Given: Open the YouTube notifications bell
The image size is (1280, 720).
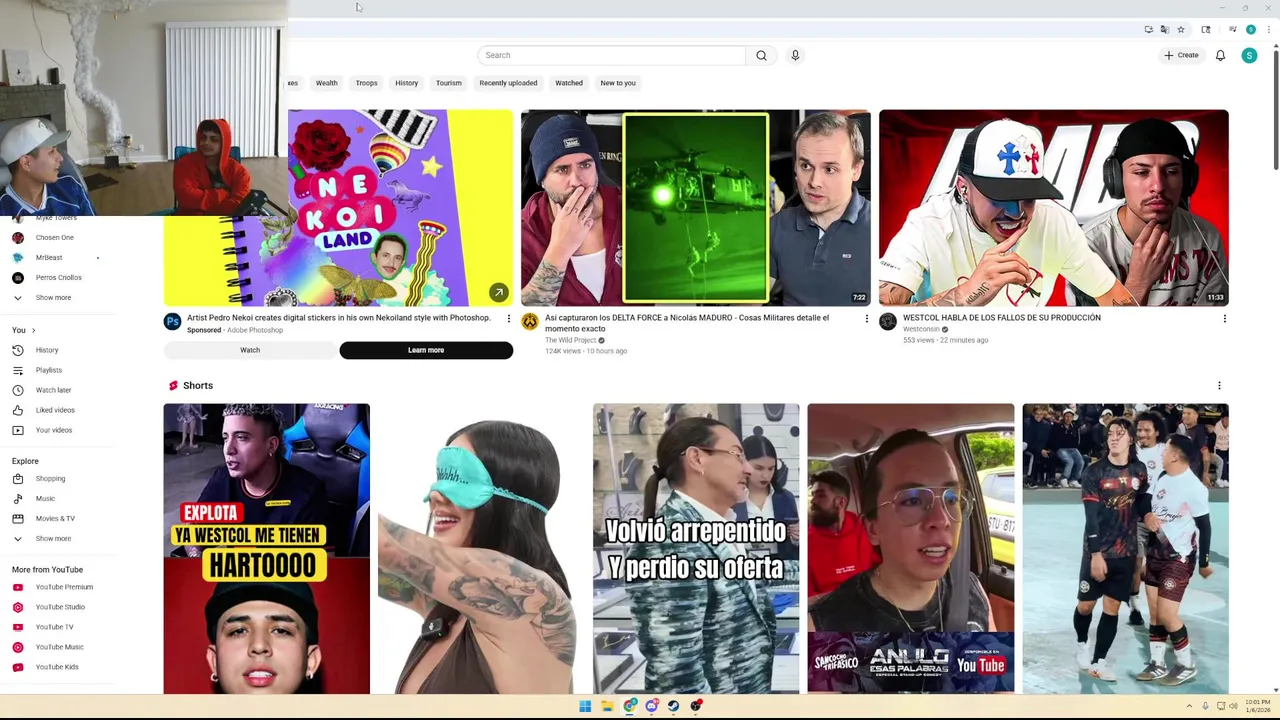Looking at the screenshot, I should click(x=1220, y=55).
